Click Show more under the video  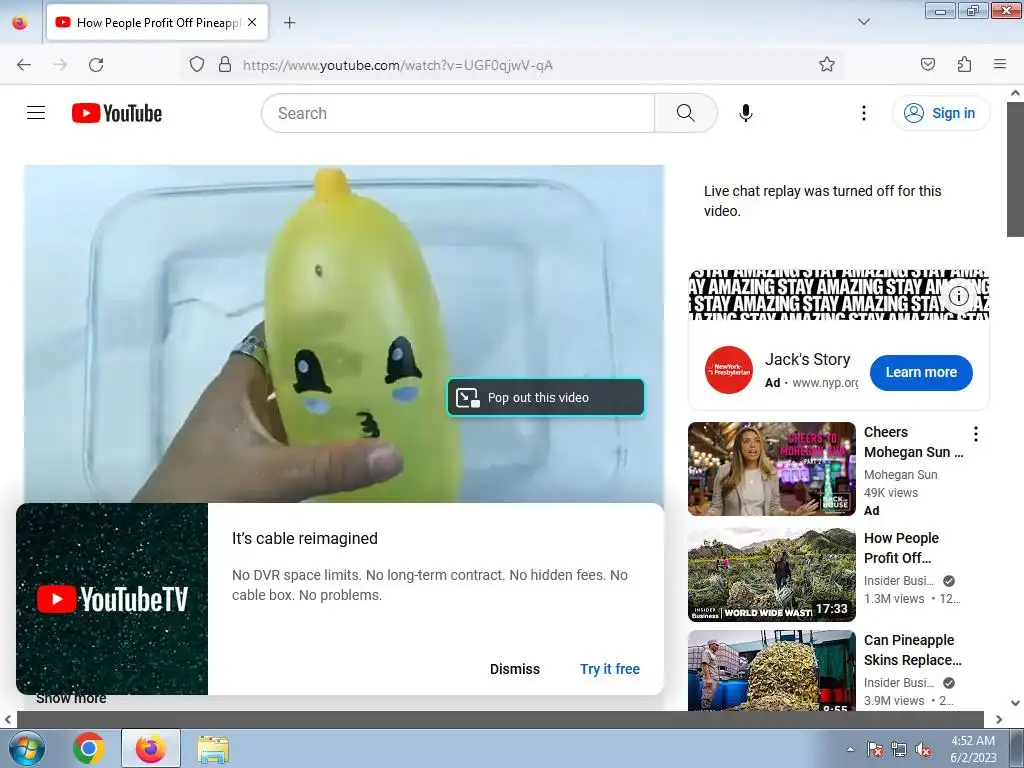pos(71,698)
